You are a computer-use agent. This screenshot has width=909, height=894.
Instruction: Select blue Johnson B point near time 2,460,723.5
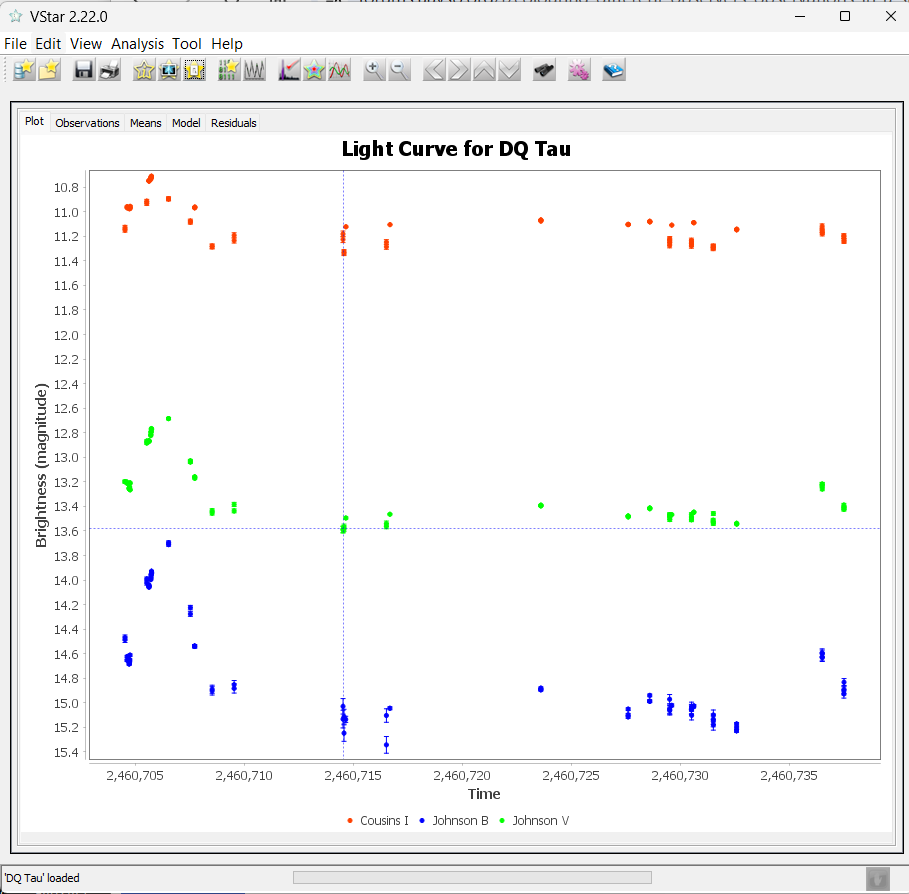pos(541,689)
